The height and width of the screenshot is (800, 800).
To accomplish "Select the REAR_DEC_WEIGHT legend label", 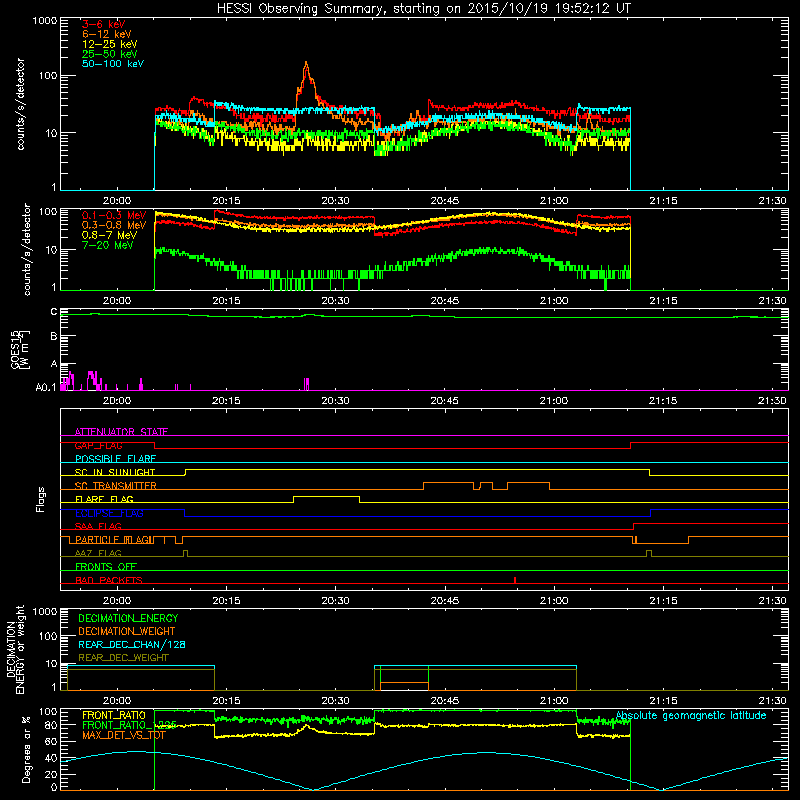I will click(123, 658).
